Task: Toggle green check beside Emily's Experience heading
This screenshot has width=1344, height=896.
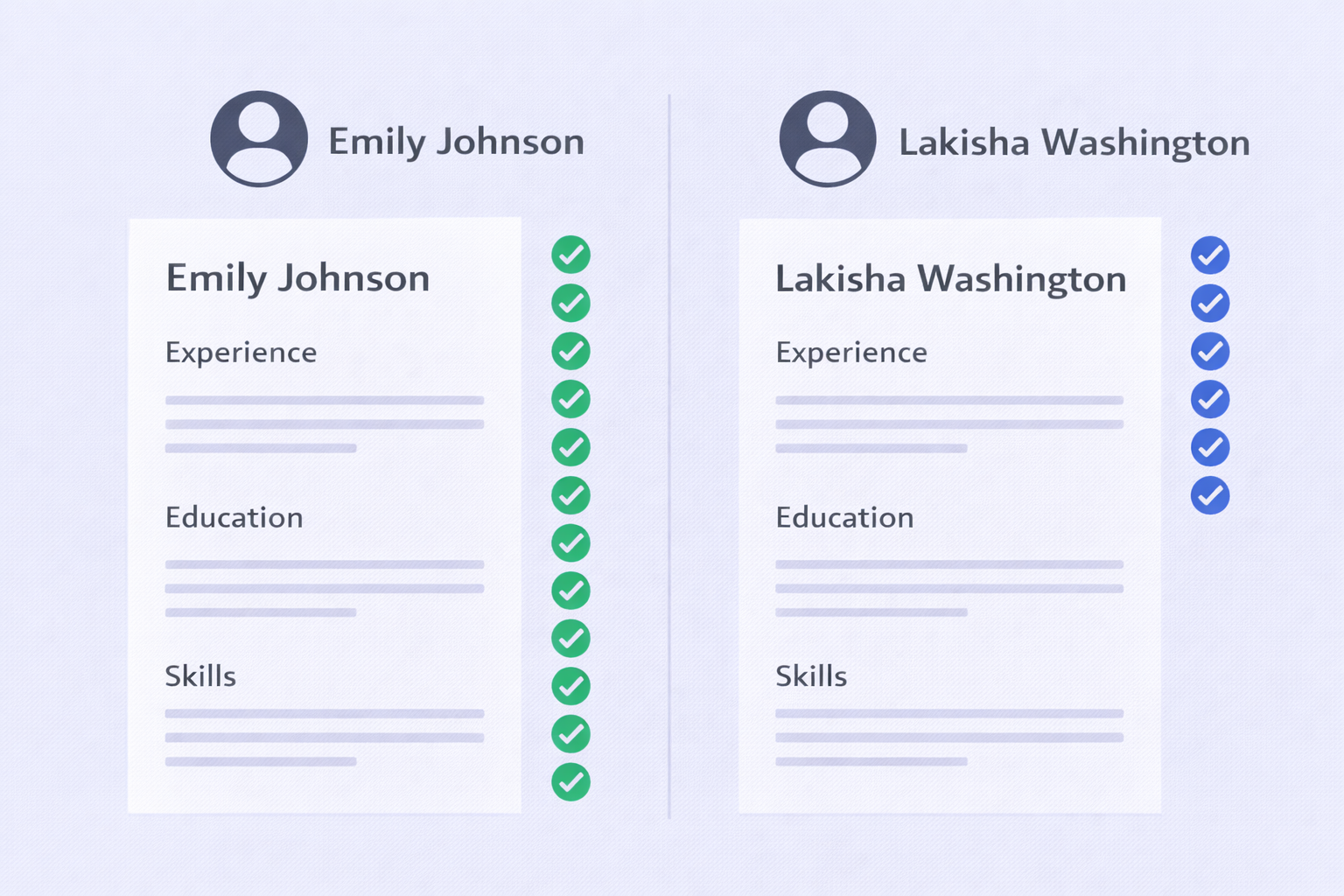Action: click(x=570, y=352)
